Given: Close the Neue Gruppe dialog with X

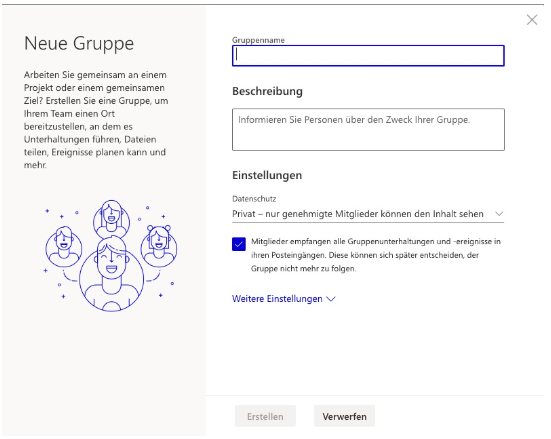Looking at the screenshot, I should click(x=532, y=20).
